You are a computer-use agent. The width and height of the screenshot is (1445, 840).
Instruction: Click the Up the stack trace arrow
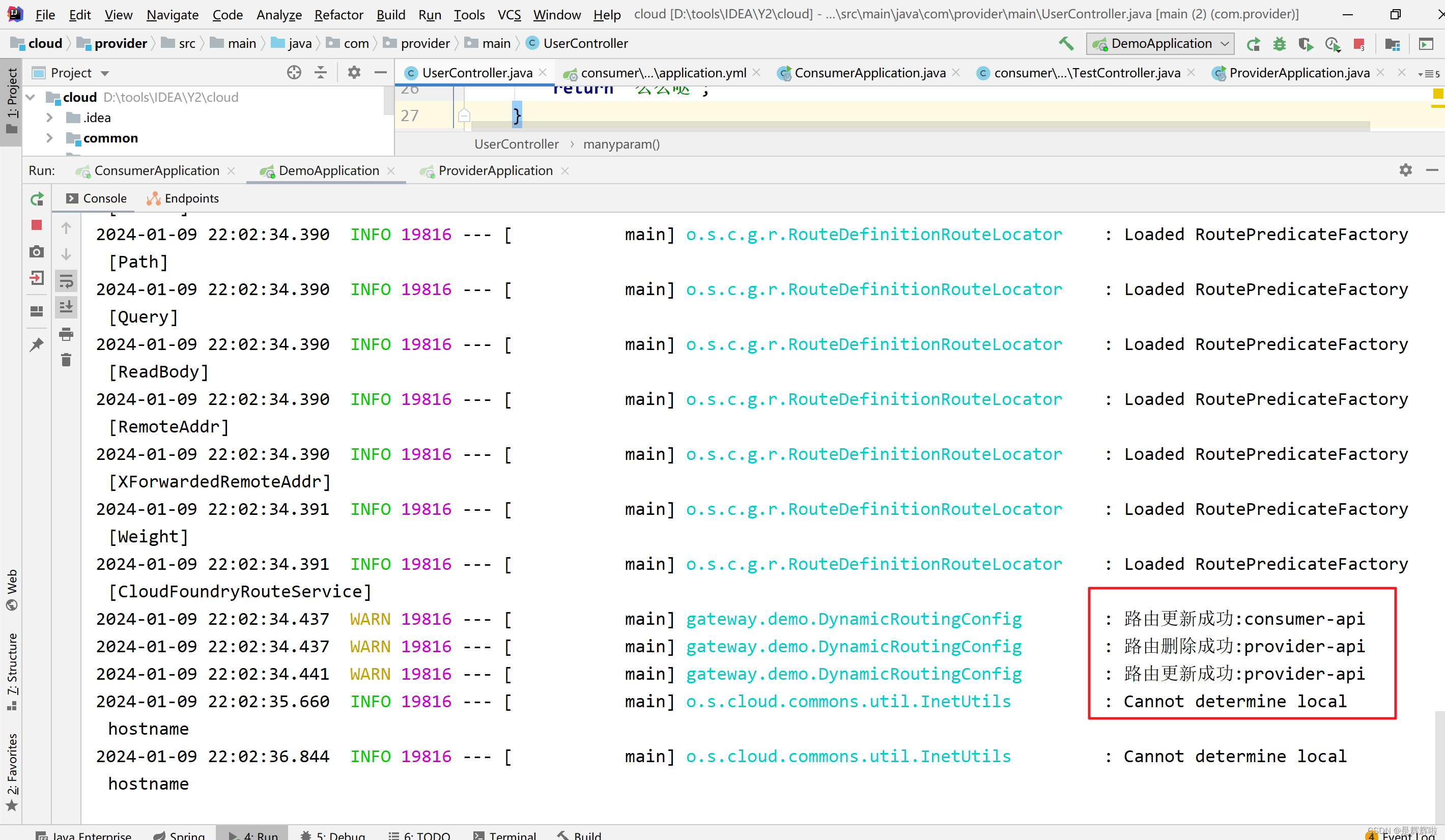(67, 227)
